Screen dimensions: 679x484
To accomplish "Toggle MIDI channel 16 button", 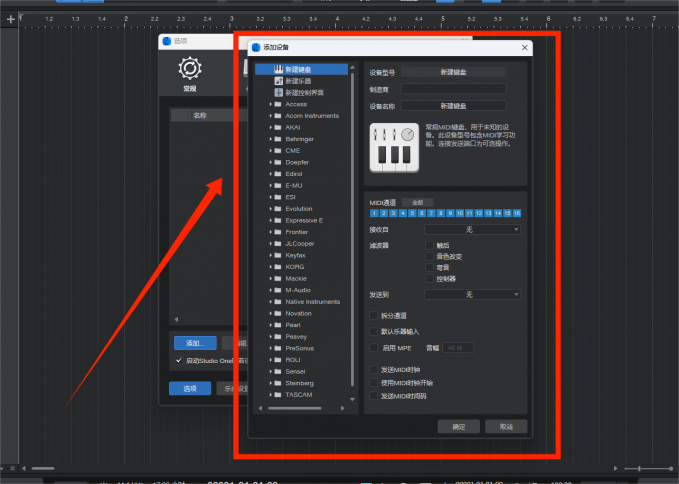I will point(517,213).
